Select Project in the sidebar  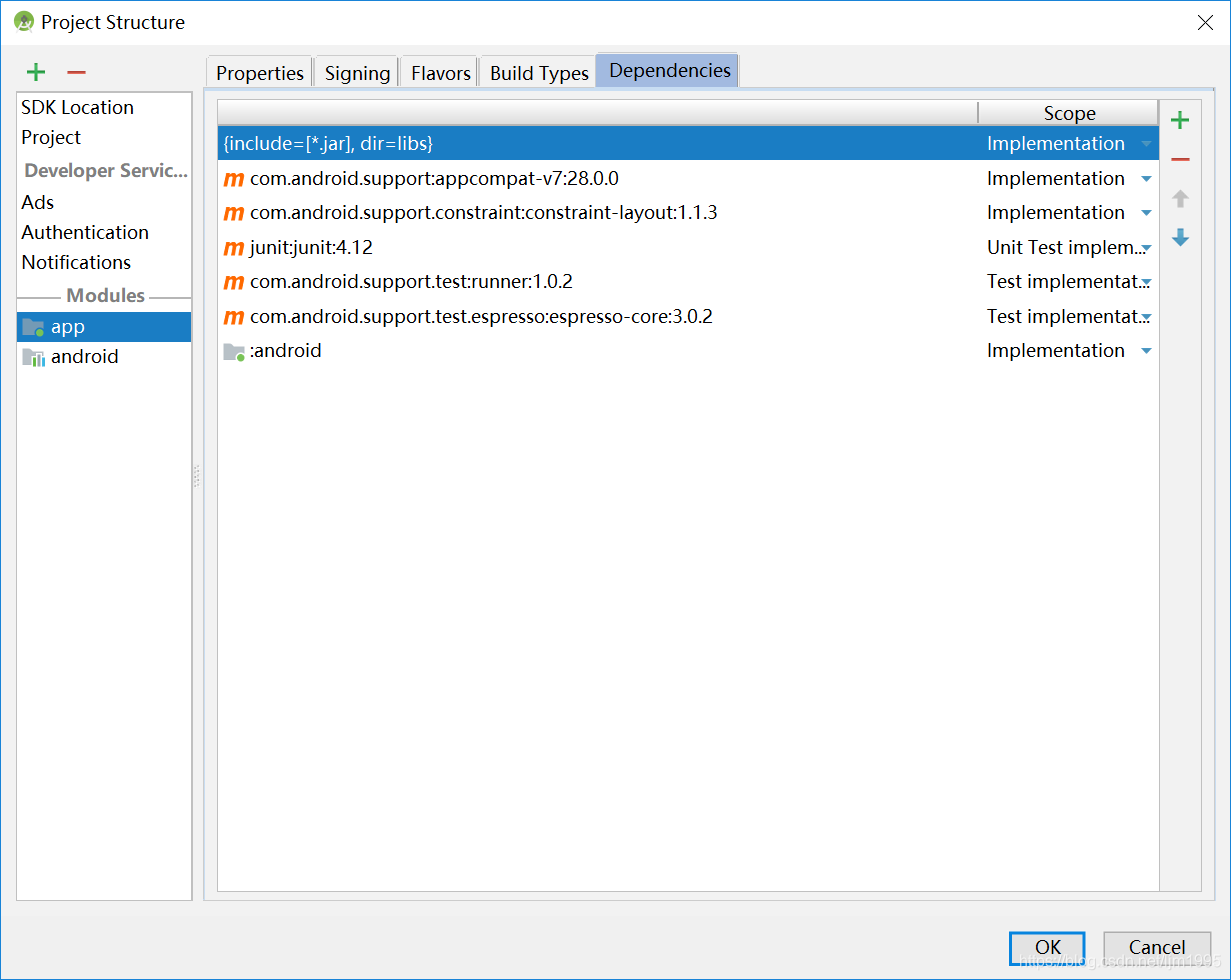pyautogui.click(x=51, y=137)
